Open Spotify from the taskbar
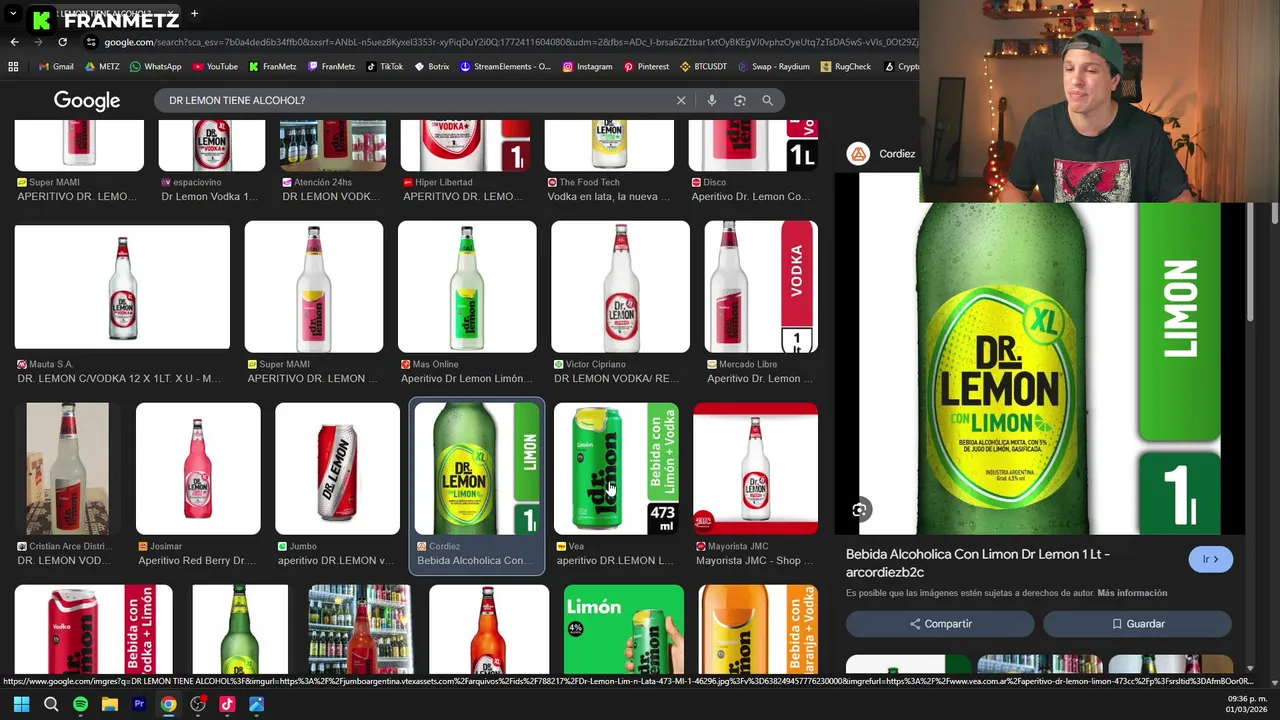Screen dimensions: 1280x720 [80, 704]
